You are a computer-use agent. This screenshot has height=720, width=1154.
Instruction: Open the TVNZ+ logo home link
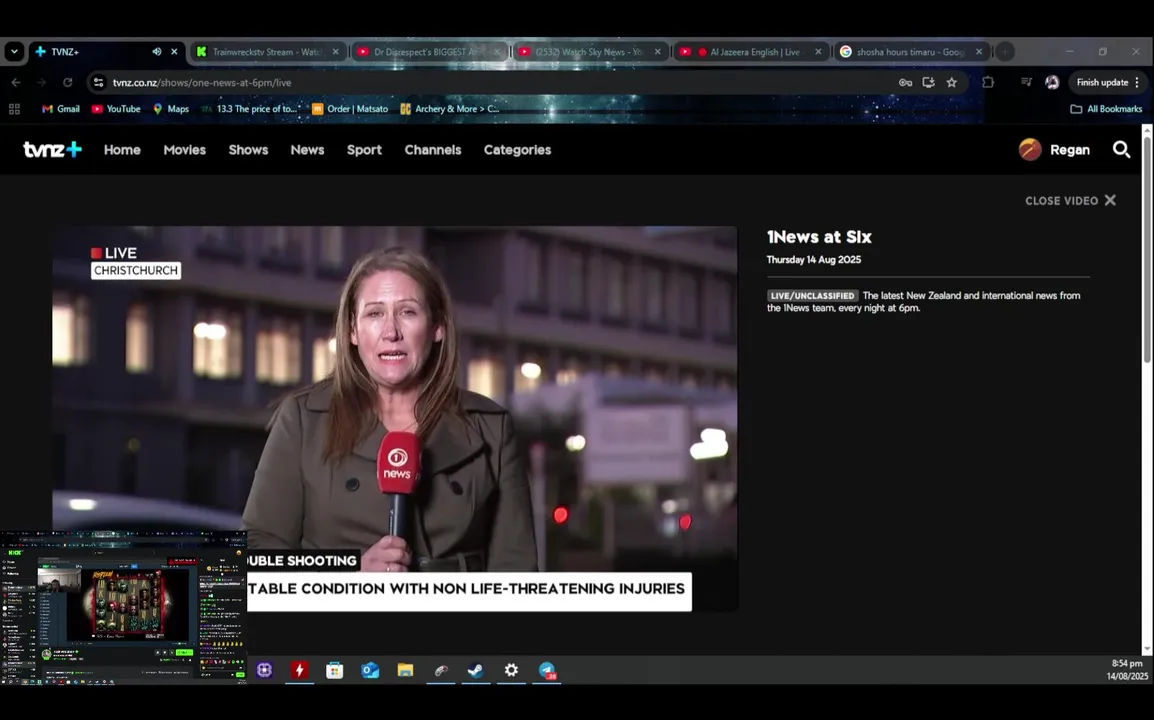(52, 149)
